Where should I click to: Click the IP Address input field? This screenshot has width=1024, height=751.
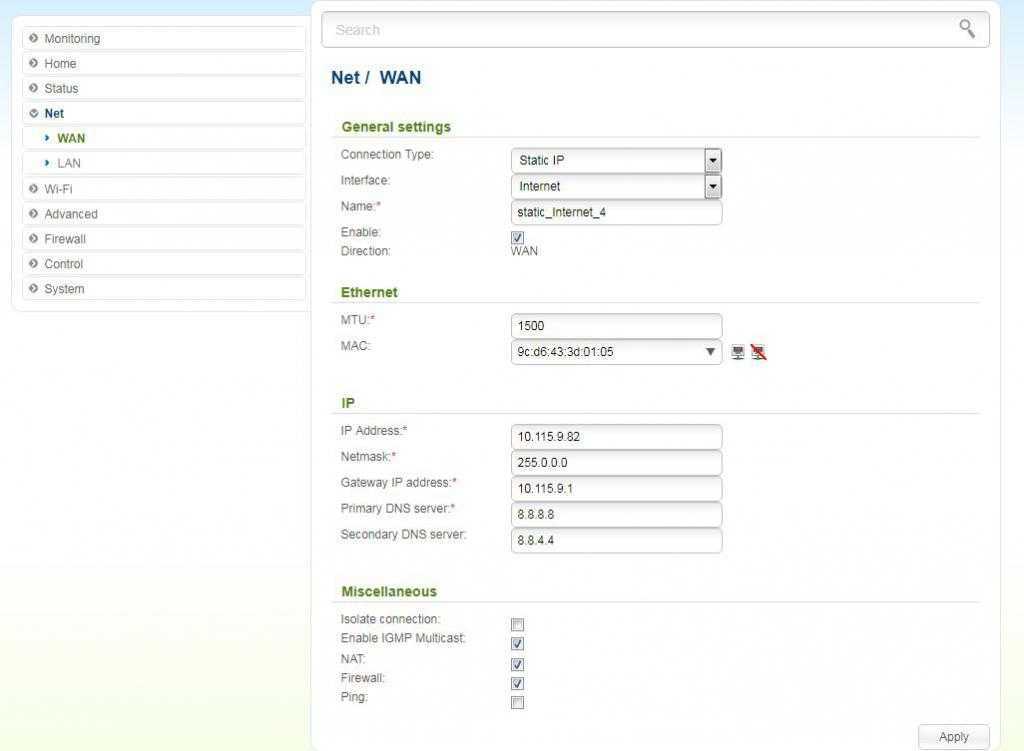click(616, 437)
